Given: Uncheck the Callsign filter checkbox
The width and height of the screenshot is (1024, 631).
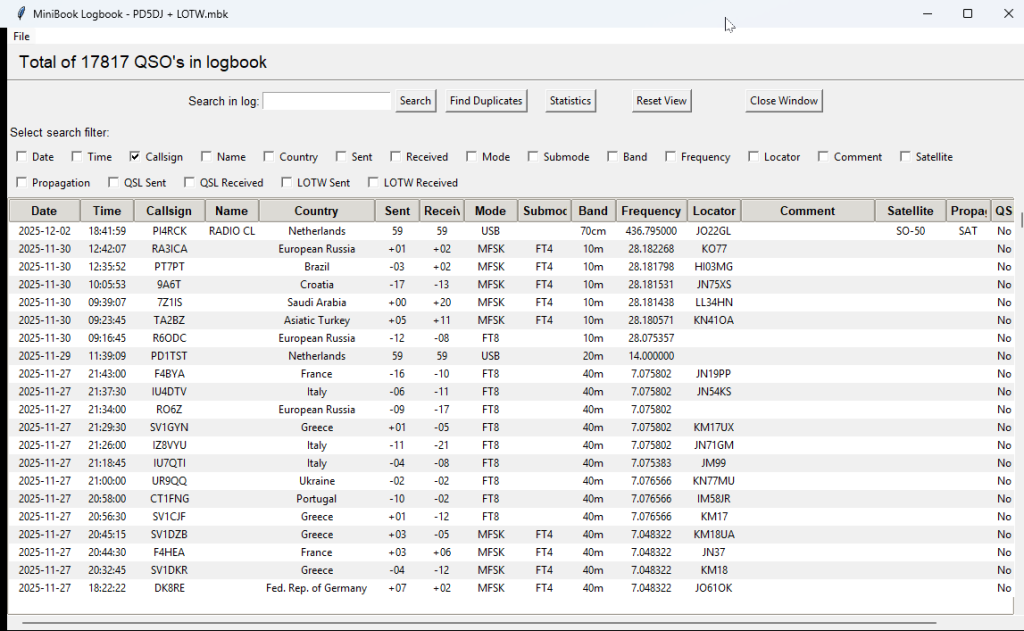Looking at the screenshot, I should pyautogui.click(x=135, y=157).
